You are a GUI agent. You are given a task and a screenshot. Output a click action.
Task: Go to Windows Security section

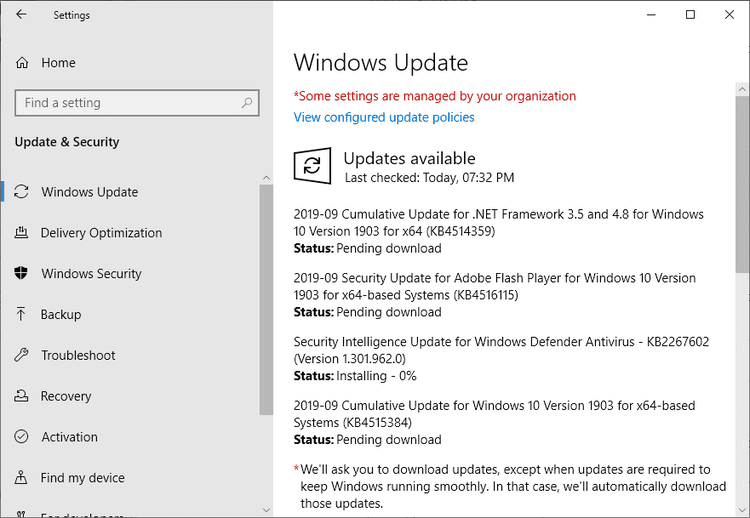91,273
